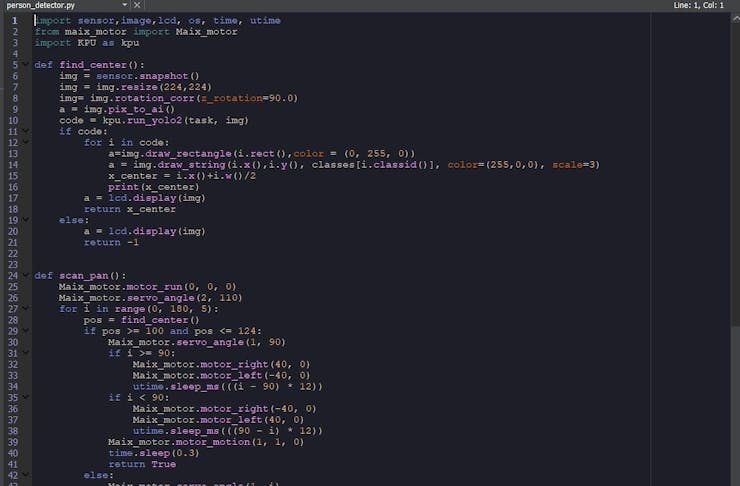Click 'range(0, 180, 5)' on line 27

[164, 309]
